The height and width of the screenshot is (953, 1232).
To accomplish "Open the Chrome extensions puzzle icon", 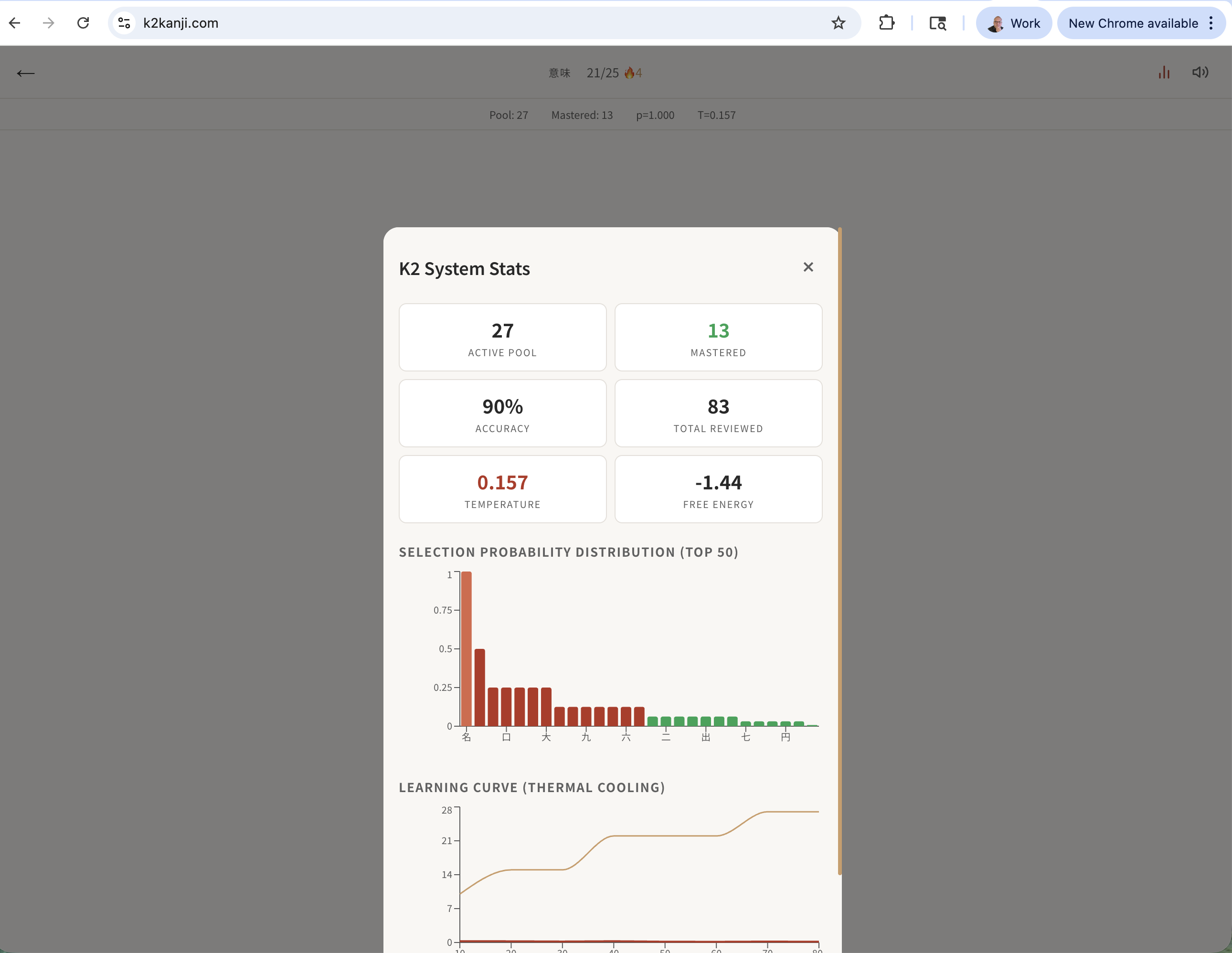I will coord(886,23).
